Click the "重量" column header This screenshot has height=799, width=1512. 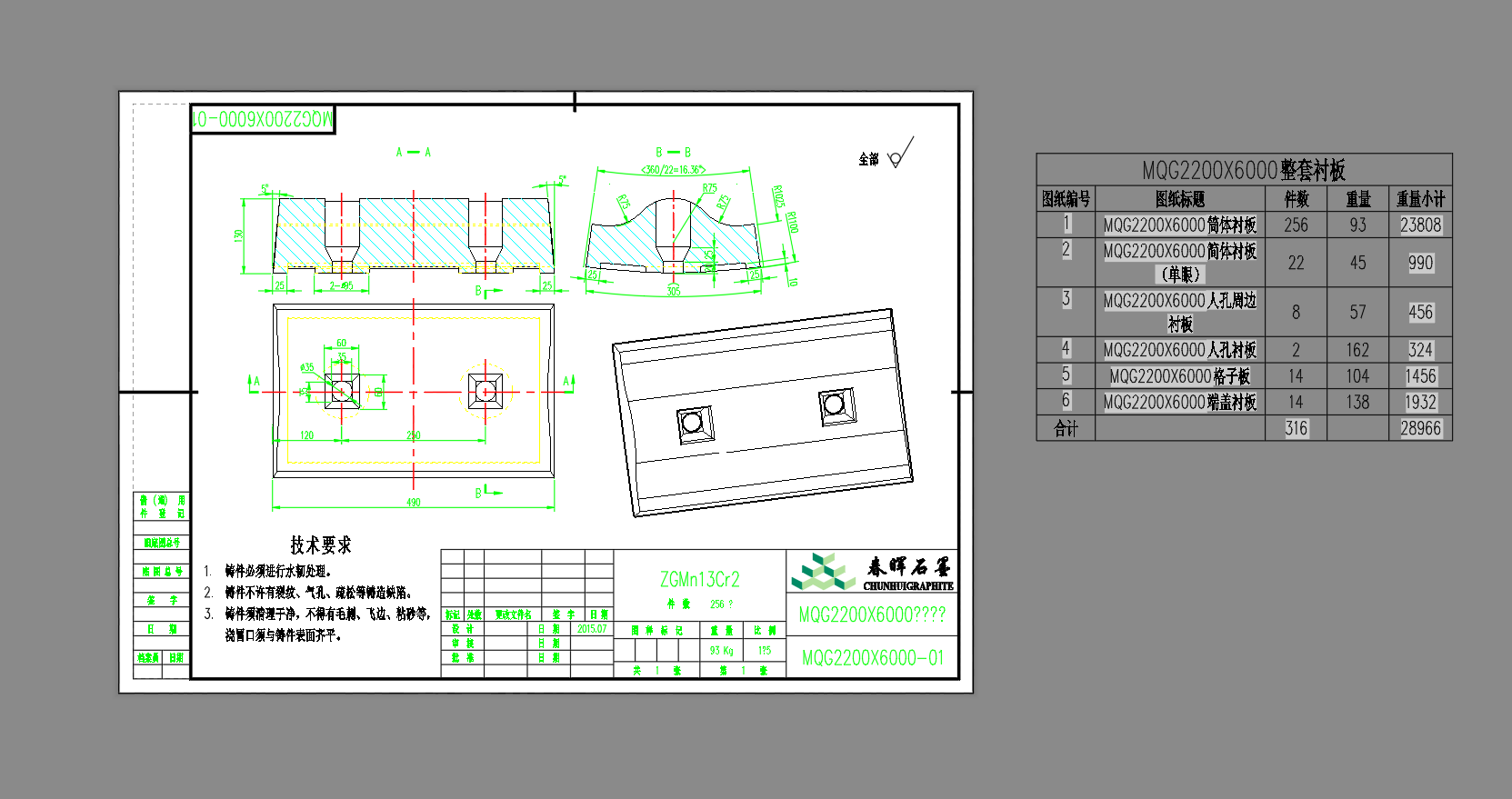click(x=1357, y=198)
